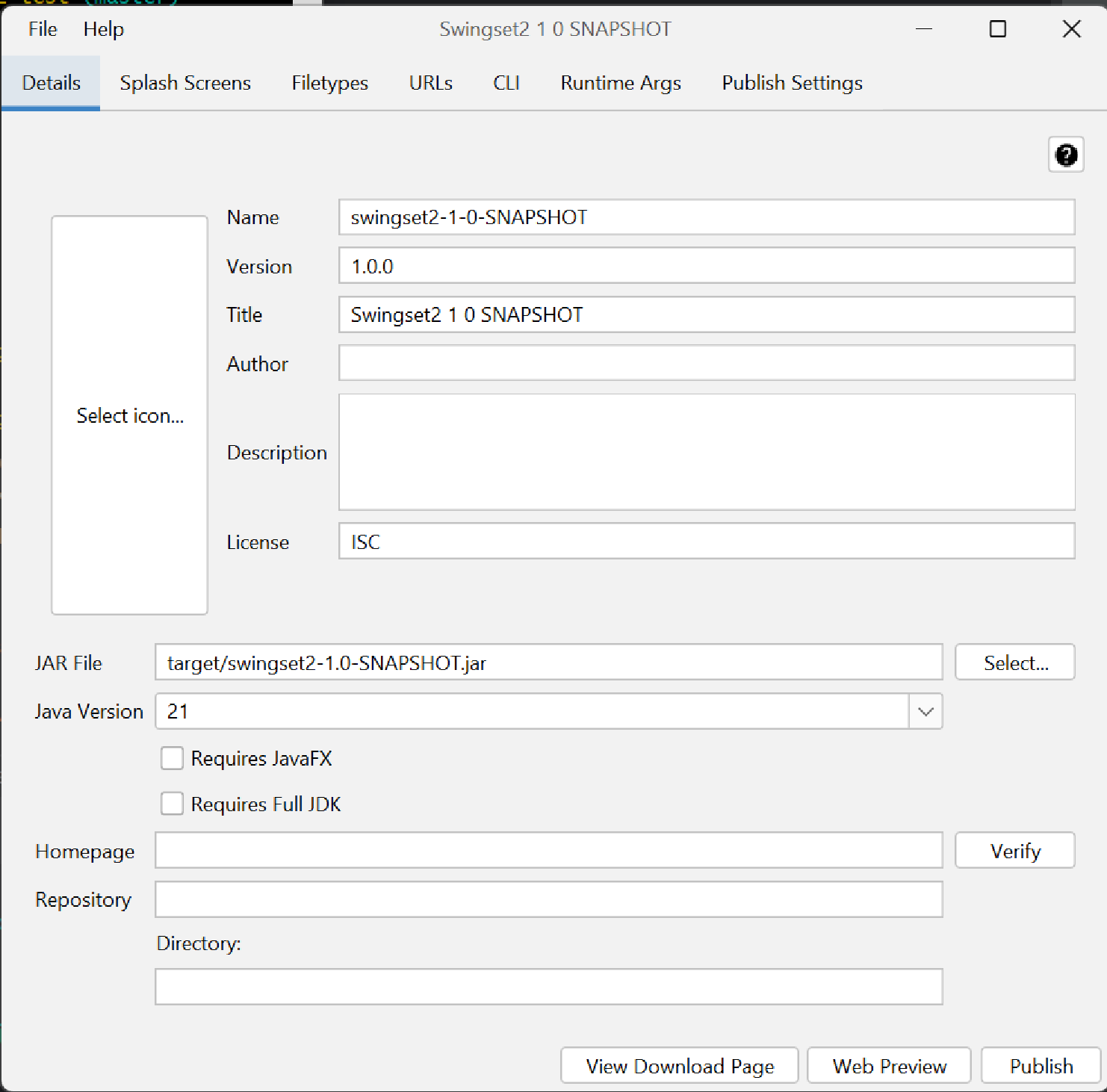
Task: Click View Download Page
Action: click(x=679, y=1066)
